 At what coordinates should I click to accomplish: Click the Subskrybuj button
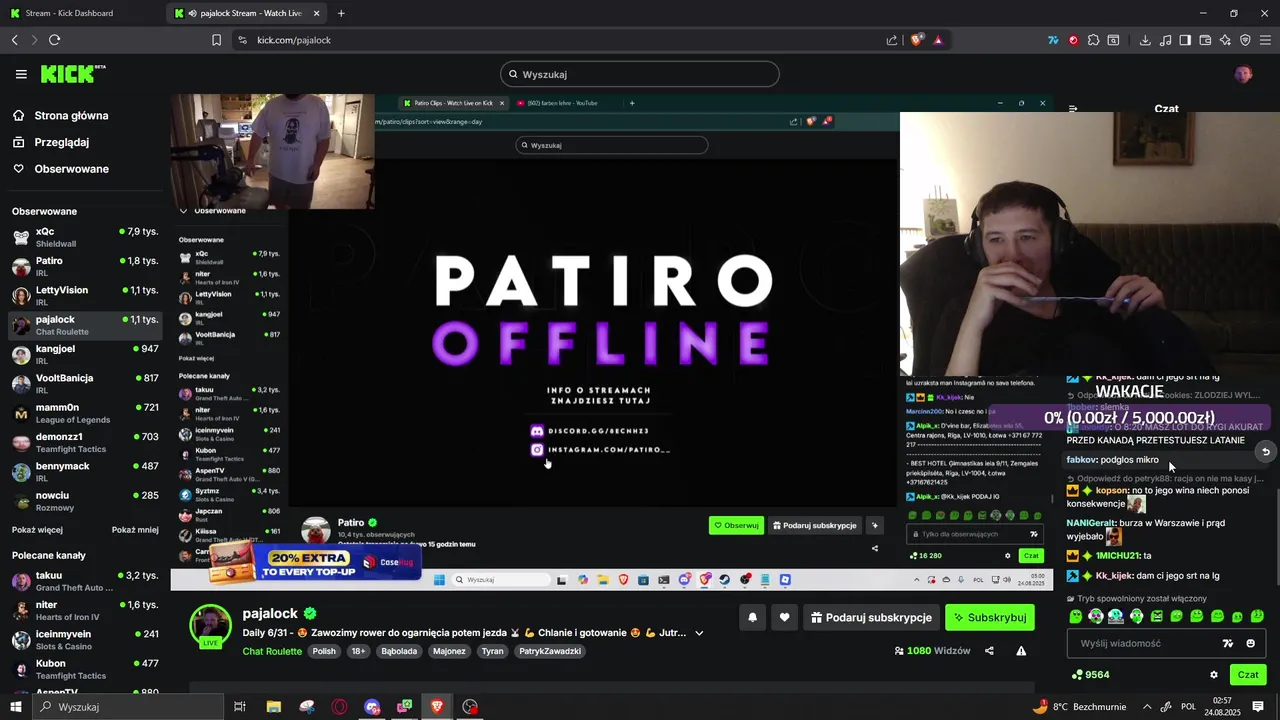pos(989,618)
